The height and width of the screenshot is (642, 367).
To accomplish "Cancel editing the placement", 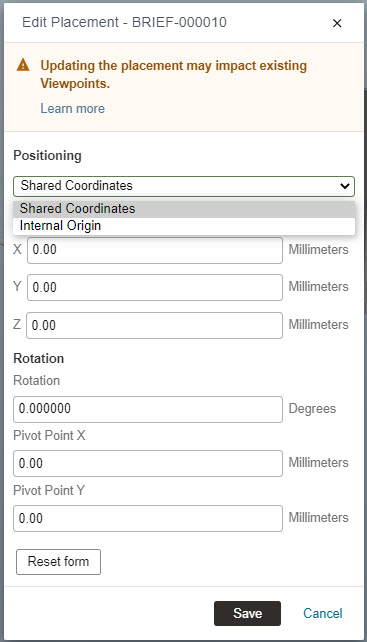I will pyautogui.click(x=323, y=613).
